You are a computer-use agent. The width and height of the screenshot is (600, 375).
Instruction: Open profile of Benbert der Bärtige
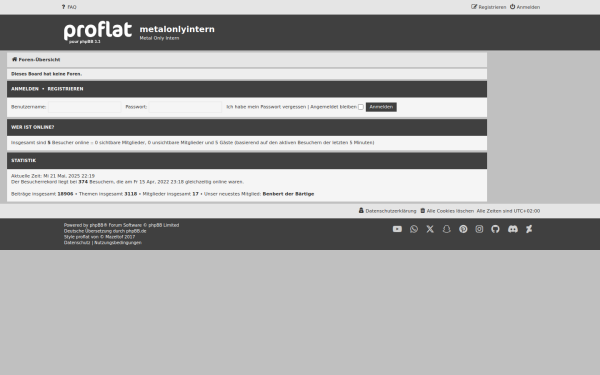pyautogui.click(x=288, y=194)
